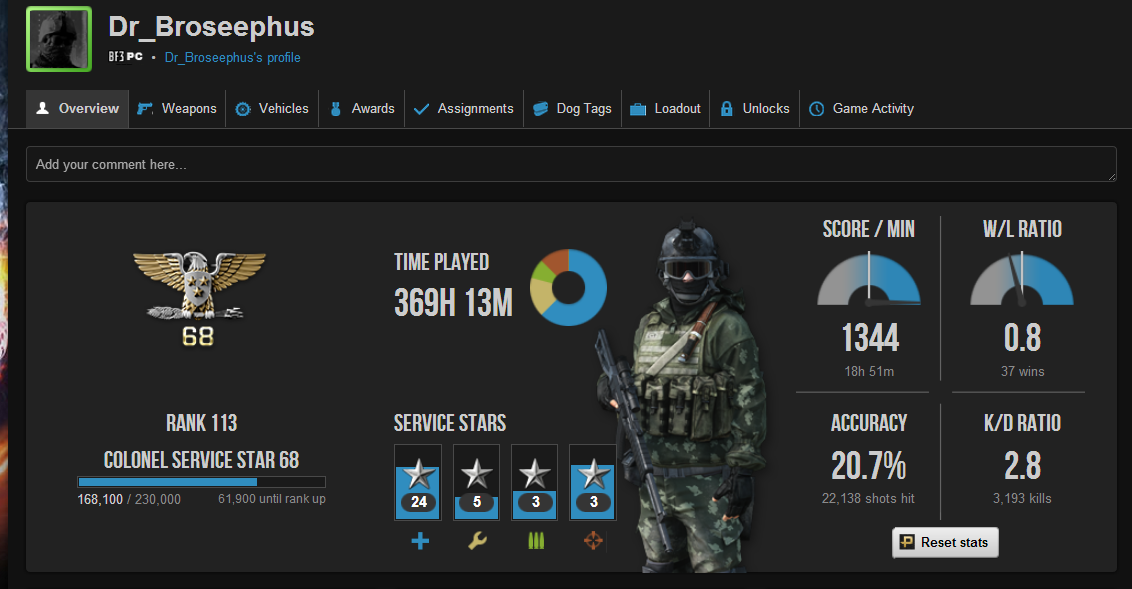Click the Dr_Broseephus username heading
The image size is (1132, 589).
212,27
